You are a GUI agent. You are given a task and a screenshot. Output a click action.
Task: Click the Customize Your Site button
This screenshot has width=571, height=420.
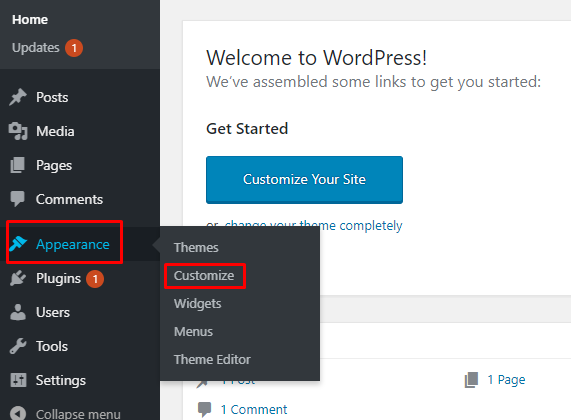tap(304, 180)
